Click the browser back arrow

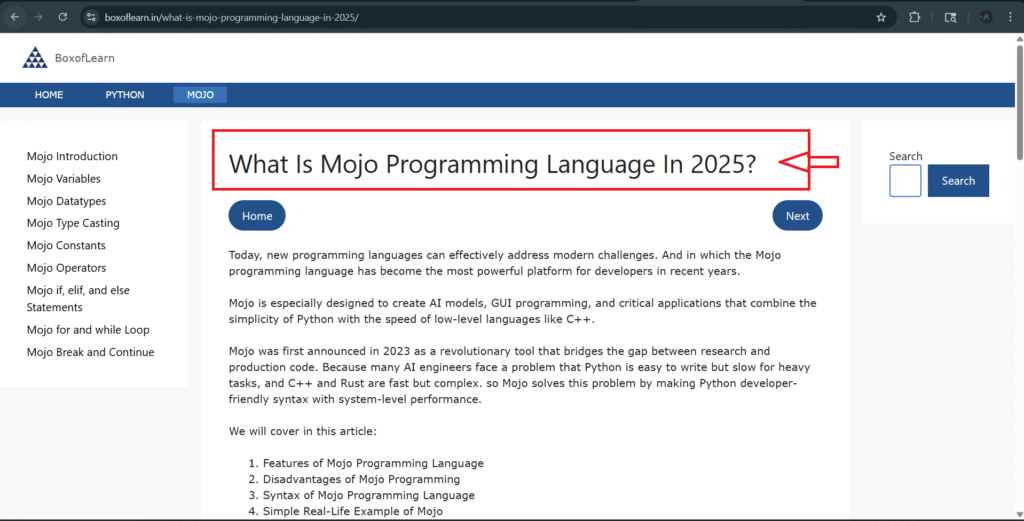15,17
